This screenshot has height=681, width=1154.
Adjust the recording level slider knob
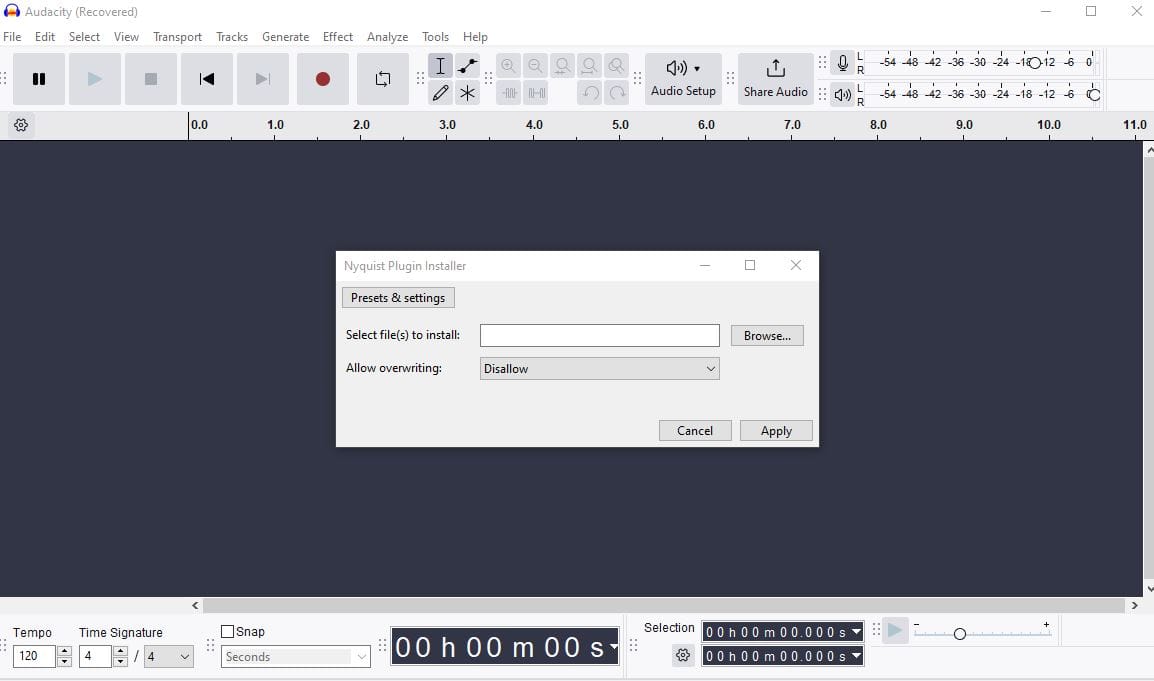click(x=1035, y=63)
